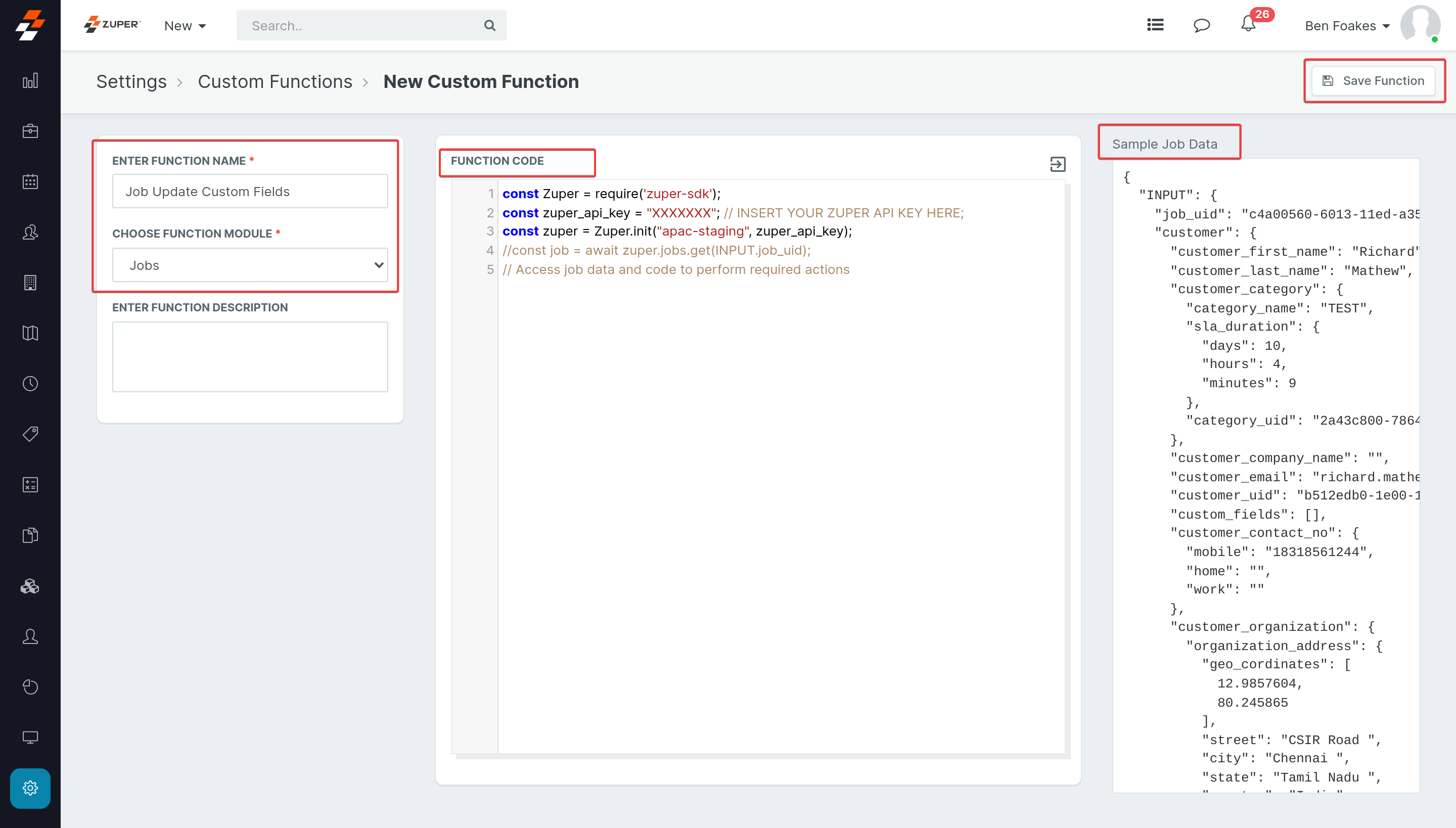The height and width of the screenshot is (828, 1456).
Task: Click the search magnifier icon
Action: 489,26
